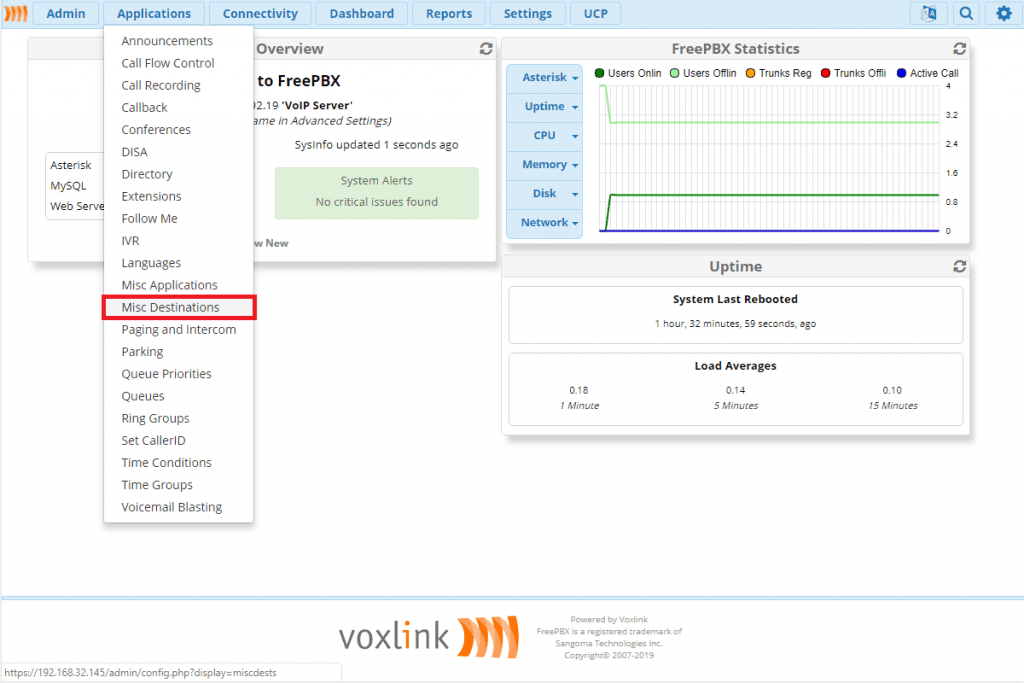Toggle Users Online legend marker
The width and height of the screenshot is (1024, 683).
pos(599,73)
